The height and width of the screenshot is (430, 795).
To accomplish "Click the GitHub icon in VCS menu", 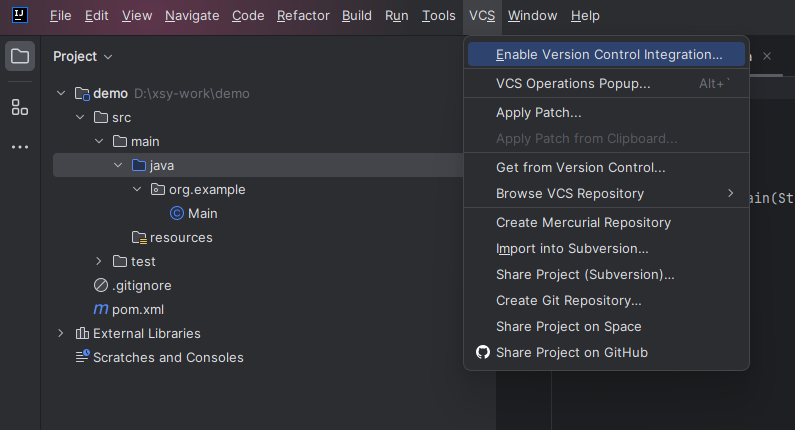I will (483, 352).
